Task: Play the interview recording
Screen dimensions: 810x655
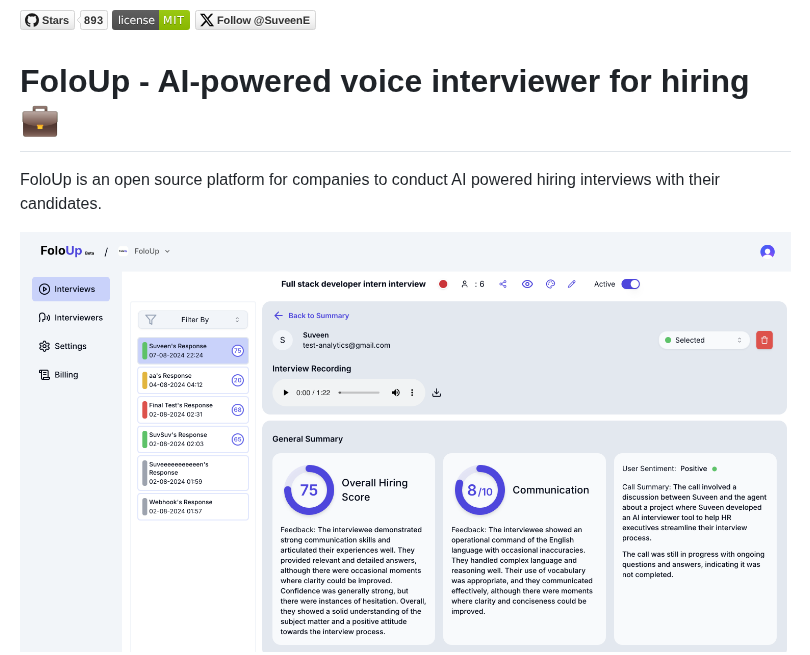Action: pyautogui.click(x=286, y=393)
